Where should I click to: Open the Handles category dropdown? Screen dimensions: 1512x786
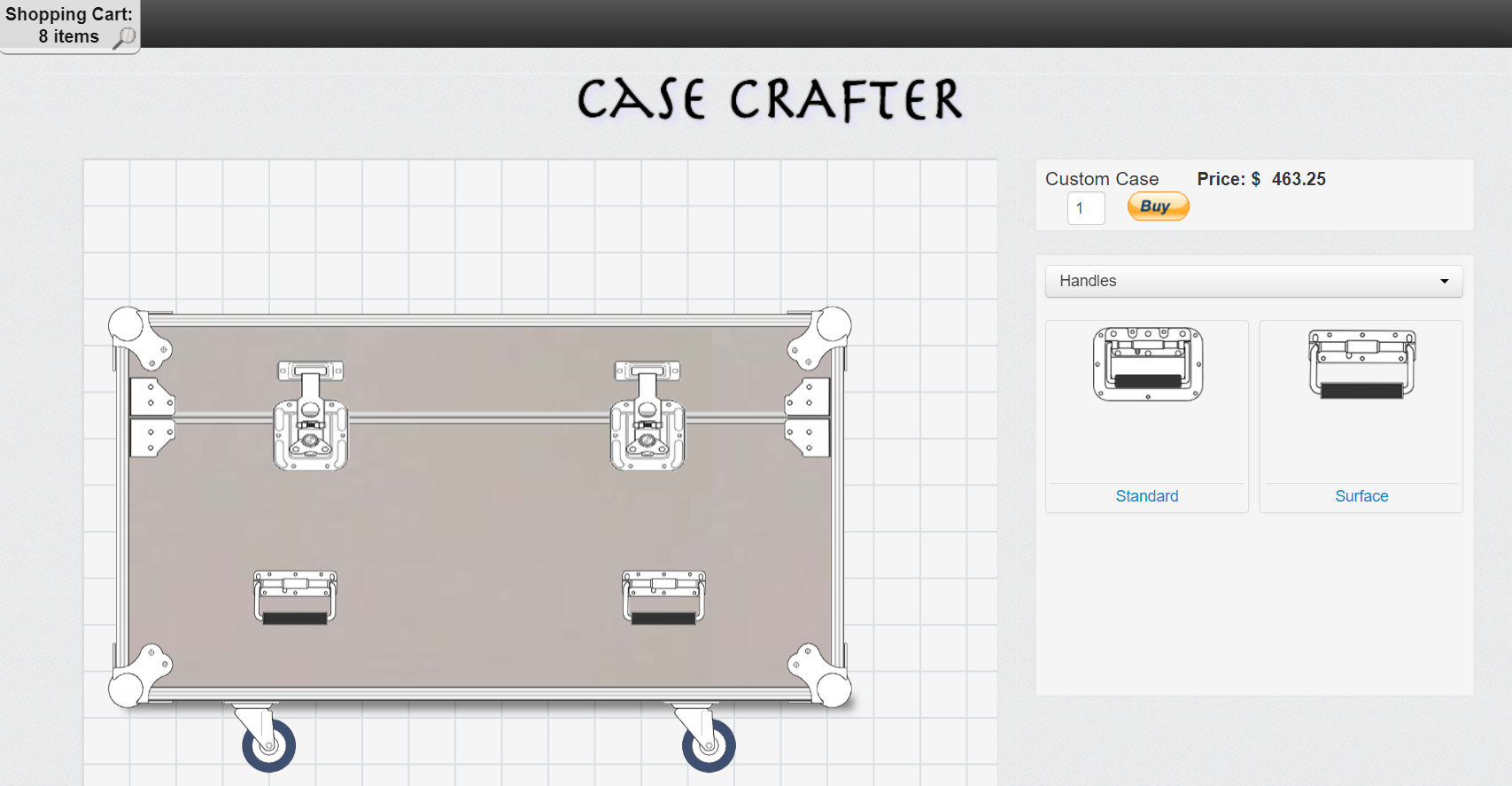tap(1253, 281)
